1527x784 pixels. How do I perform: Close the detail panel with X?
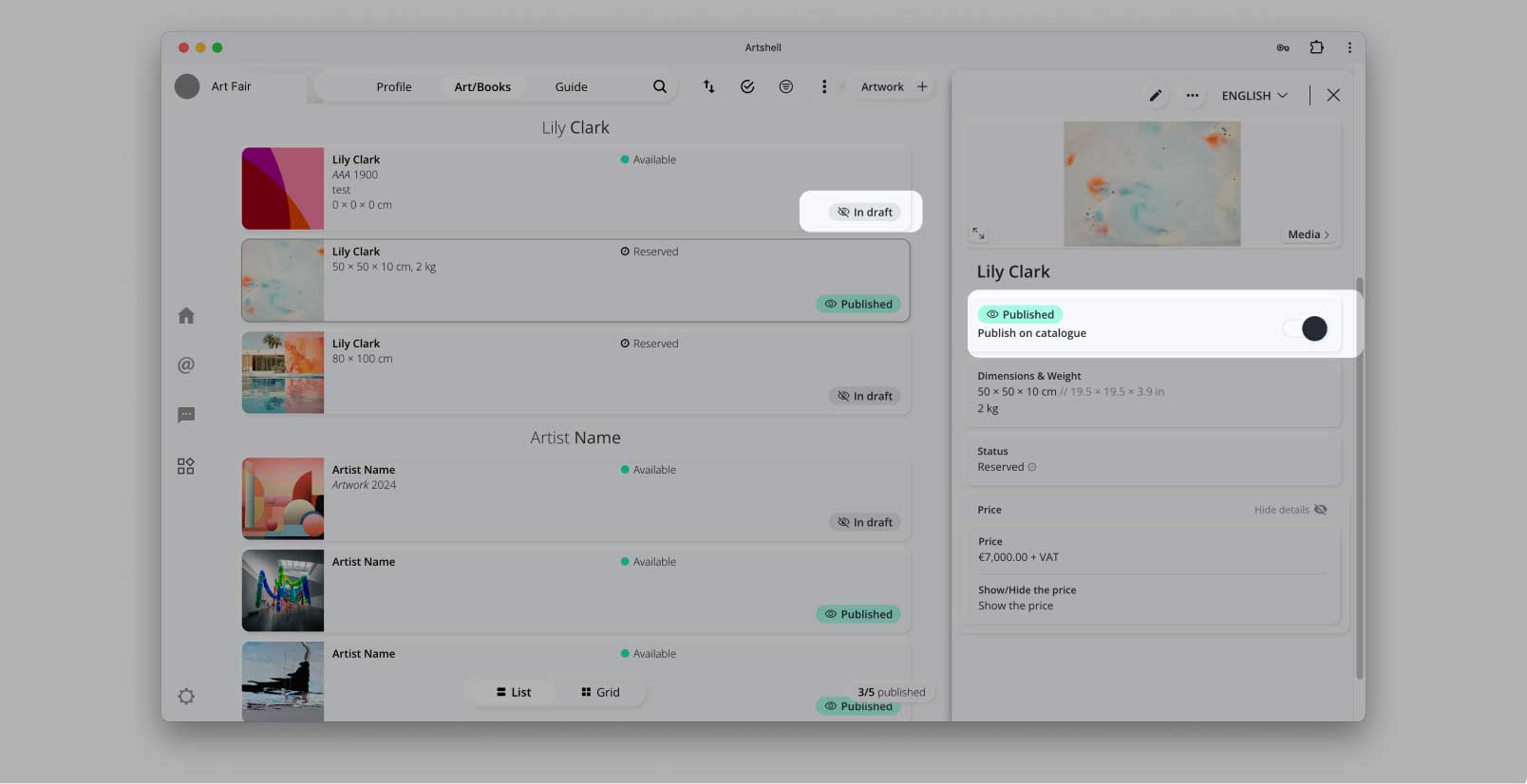(x=1333, y=95)
